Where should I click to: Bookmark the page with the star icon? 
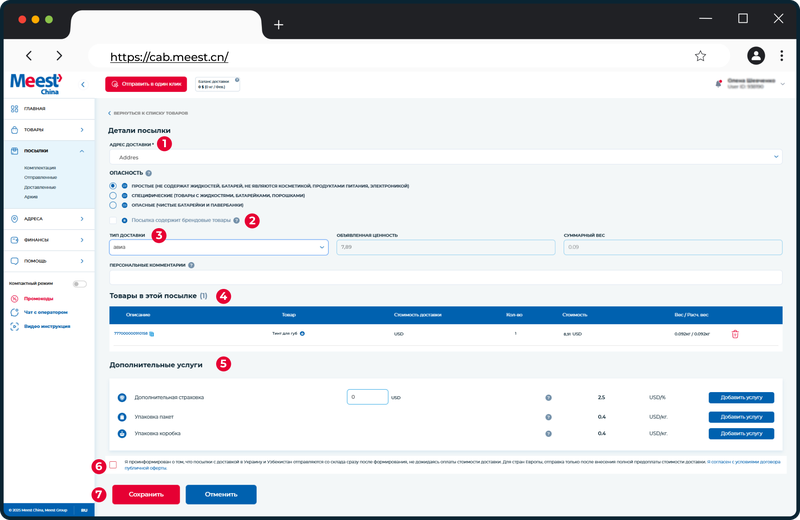point(701,56)
